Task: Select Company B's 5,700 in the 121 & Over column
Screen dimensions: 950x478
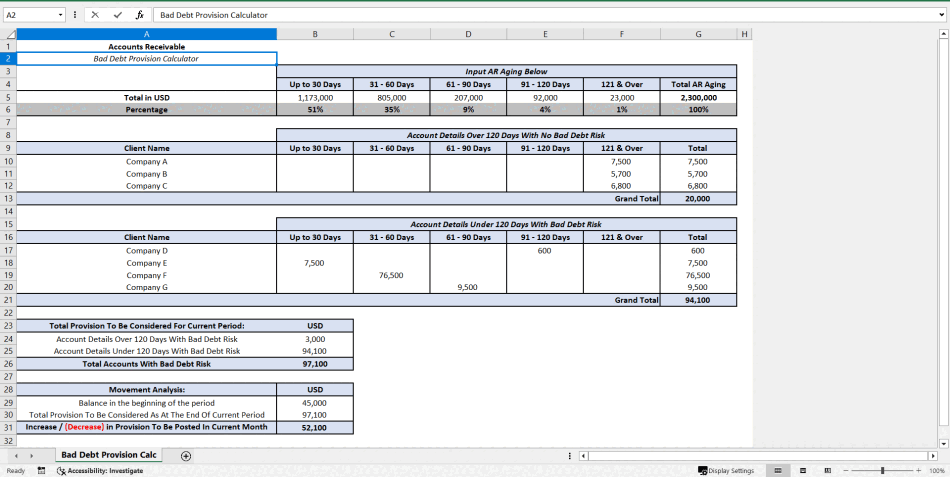Action: [x=622, y=174]
